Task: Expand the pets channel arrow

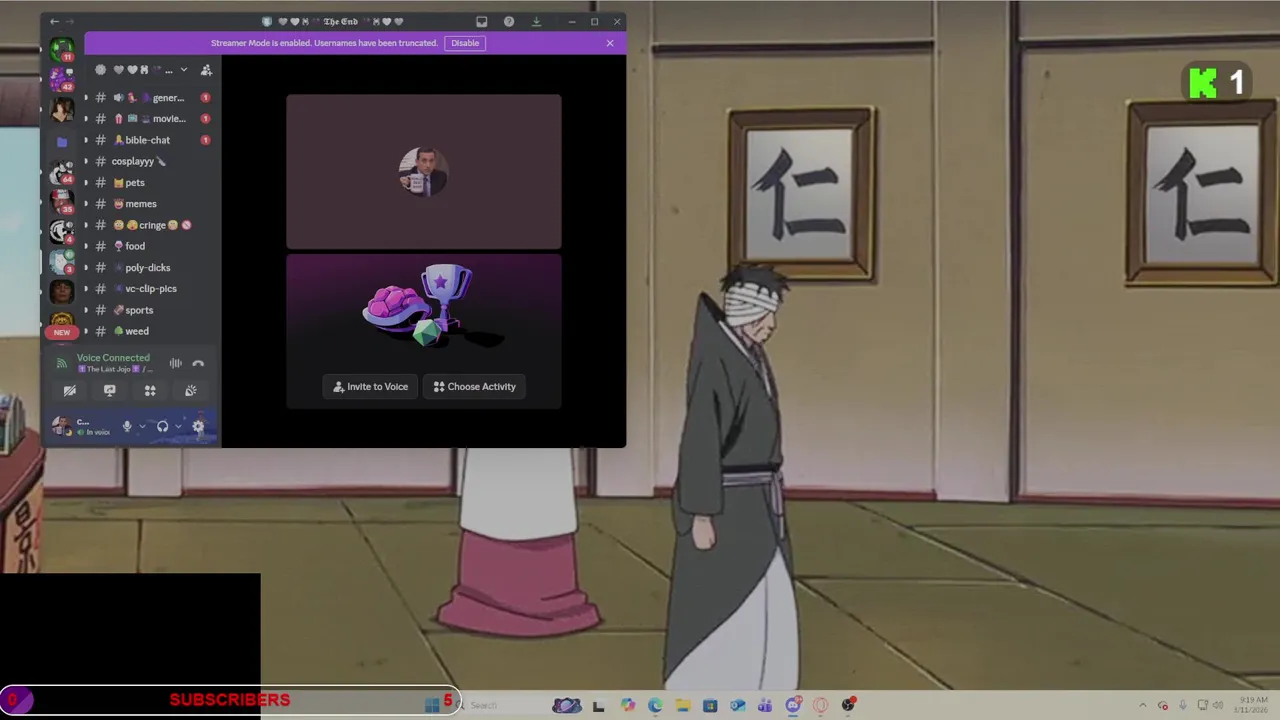Action: click(85, 183)
